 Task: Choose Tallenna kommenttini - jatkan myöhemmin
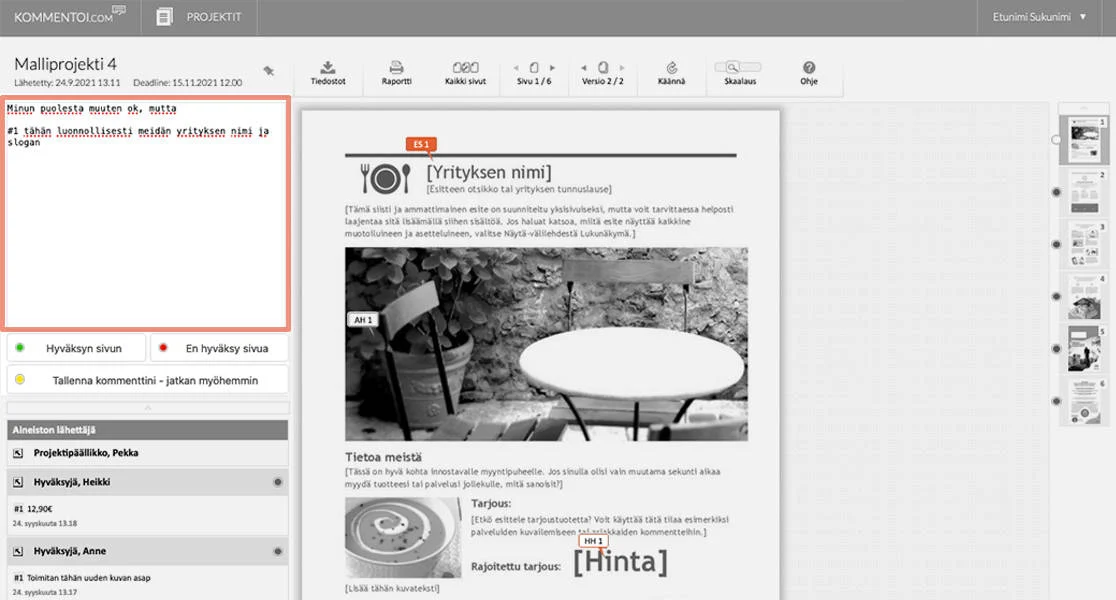(x=148, y=380)
